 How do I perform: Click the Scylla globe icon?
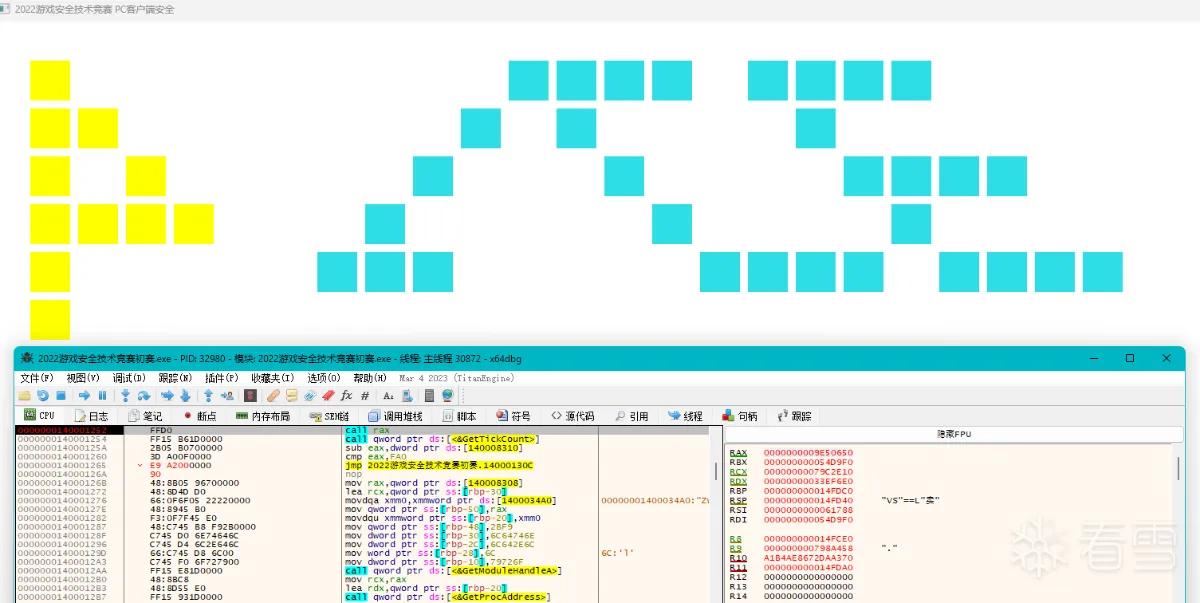click(447, 396)
